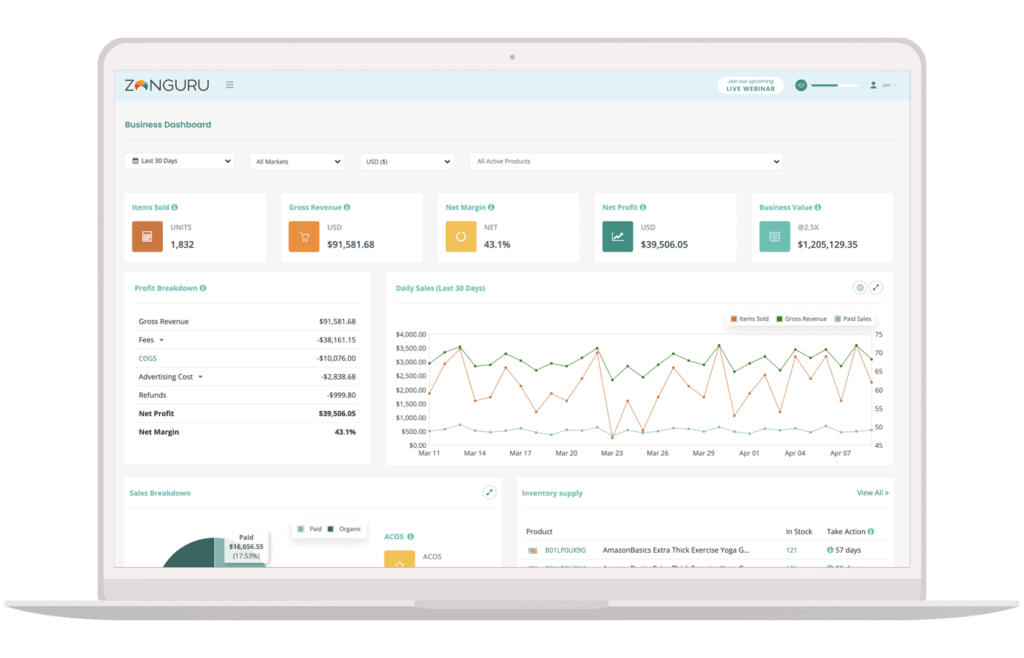Click the Gross Revenue shopping cart icon

coord(304,236)
